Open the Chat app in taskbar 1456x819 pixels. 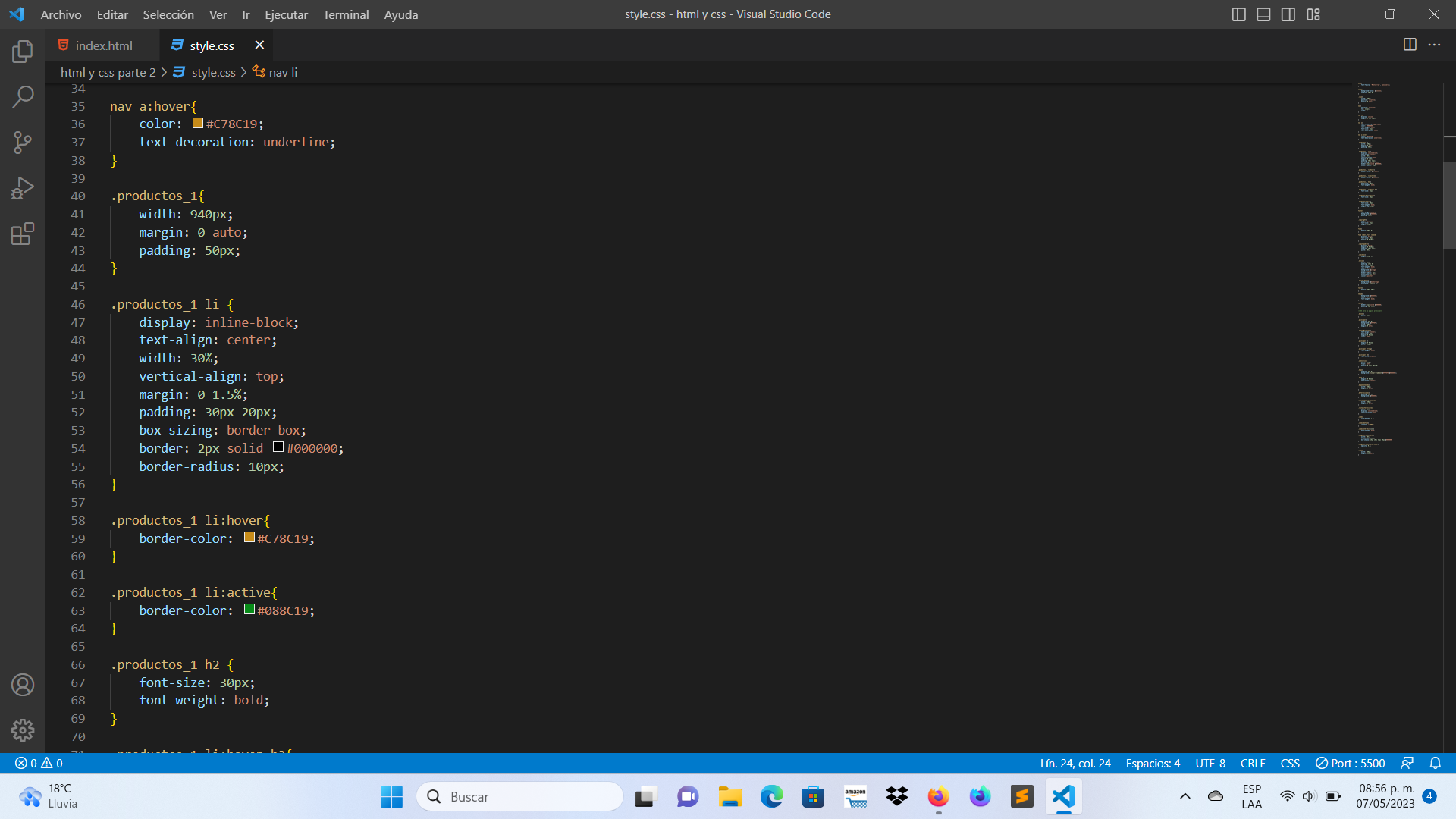[x=688, y=797]
